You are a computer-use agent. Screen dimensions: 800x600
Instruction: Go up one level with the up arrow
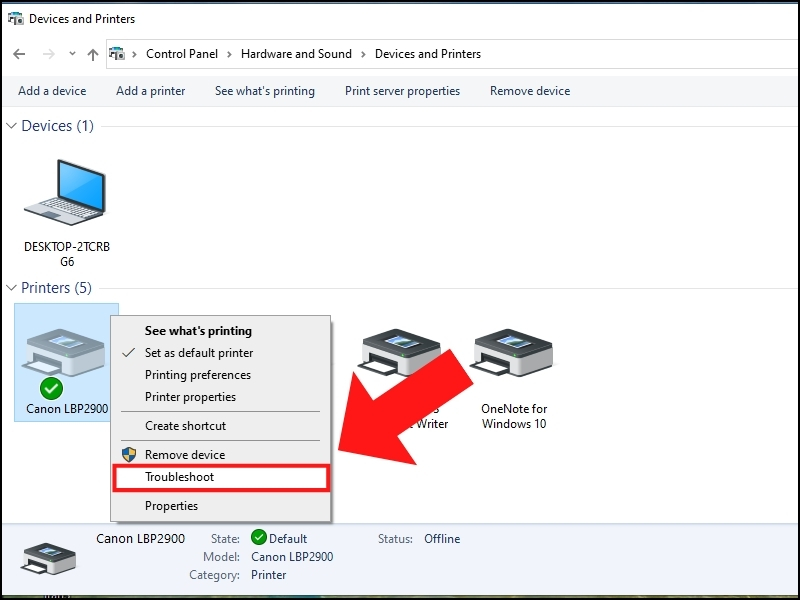[x=93, y=54]
